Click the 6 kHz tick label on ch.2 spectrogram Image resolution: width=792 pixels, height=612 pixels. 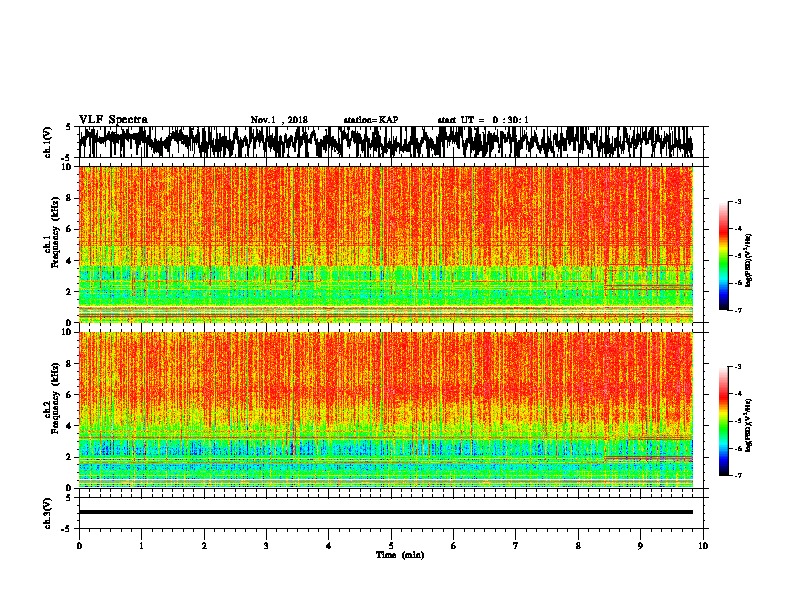coord(71,394)
